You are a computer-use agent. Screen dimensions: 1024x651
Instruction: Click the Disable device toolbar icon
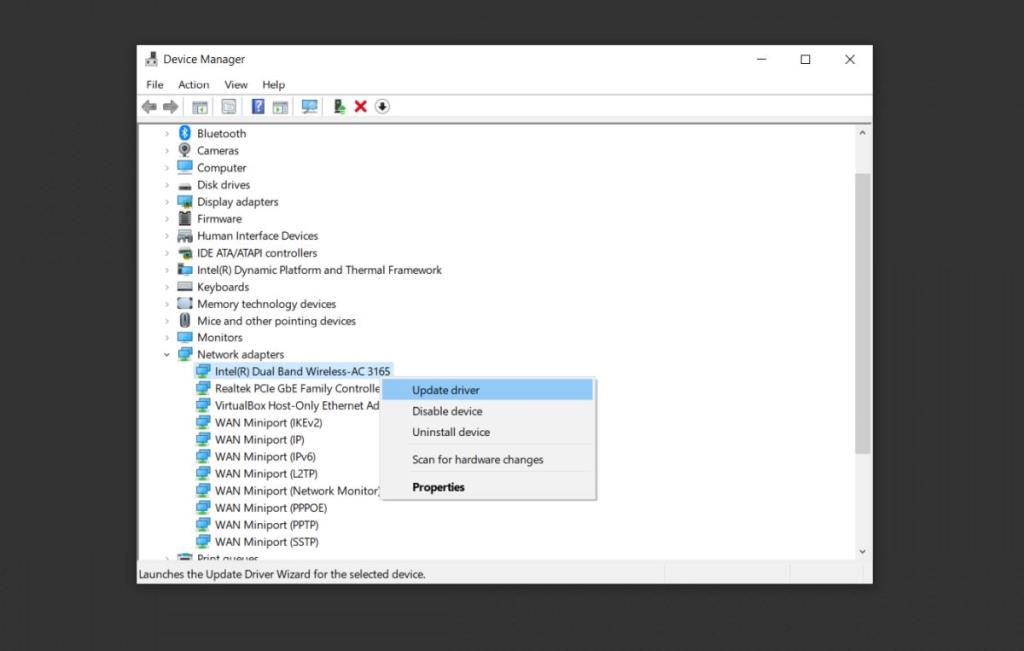click(381, 106)
